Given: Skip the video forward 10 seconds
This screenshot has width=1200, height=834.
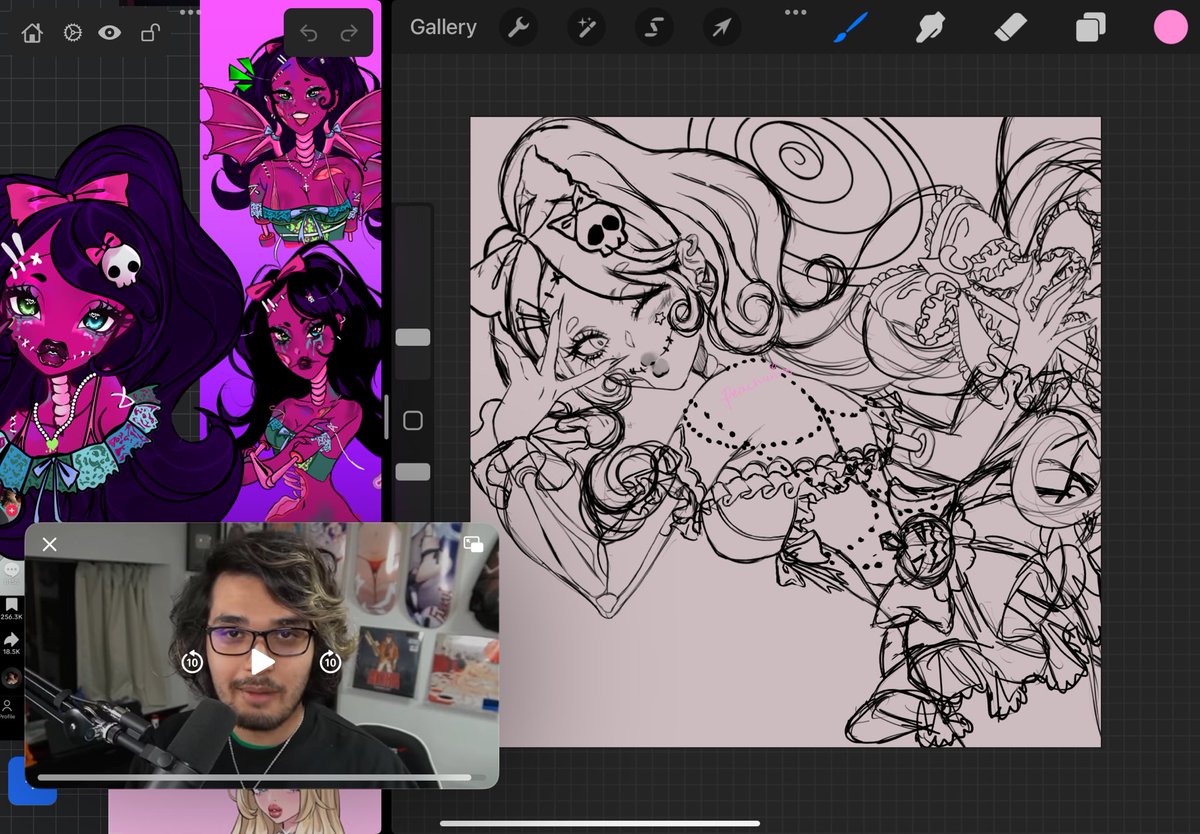Looking at the screenshot, I should 330,661.
